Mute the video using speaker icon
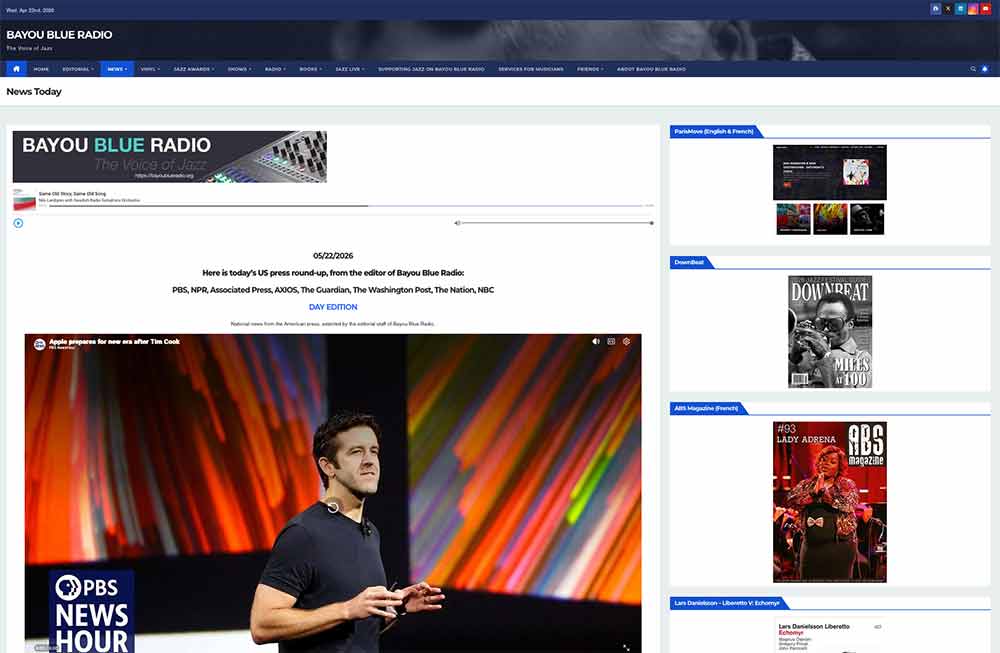 (x=596, y=342)
